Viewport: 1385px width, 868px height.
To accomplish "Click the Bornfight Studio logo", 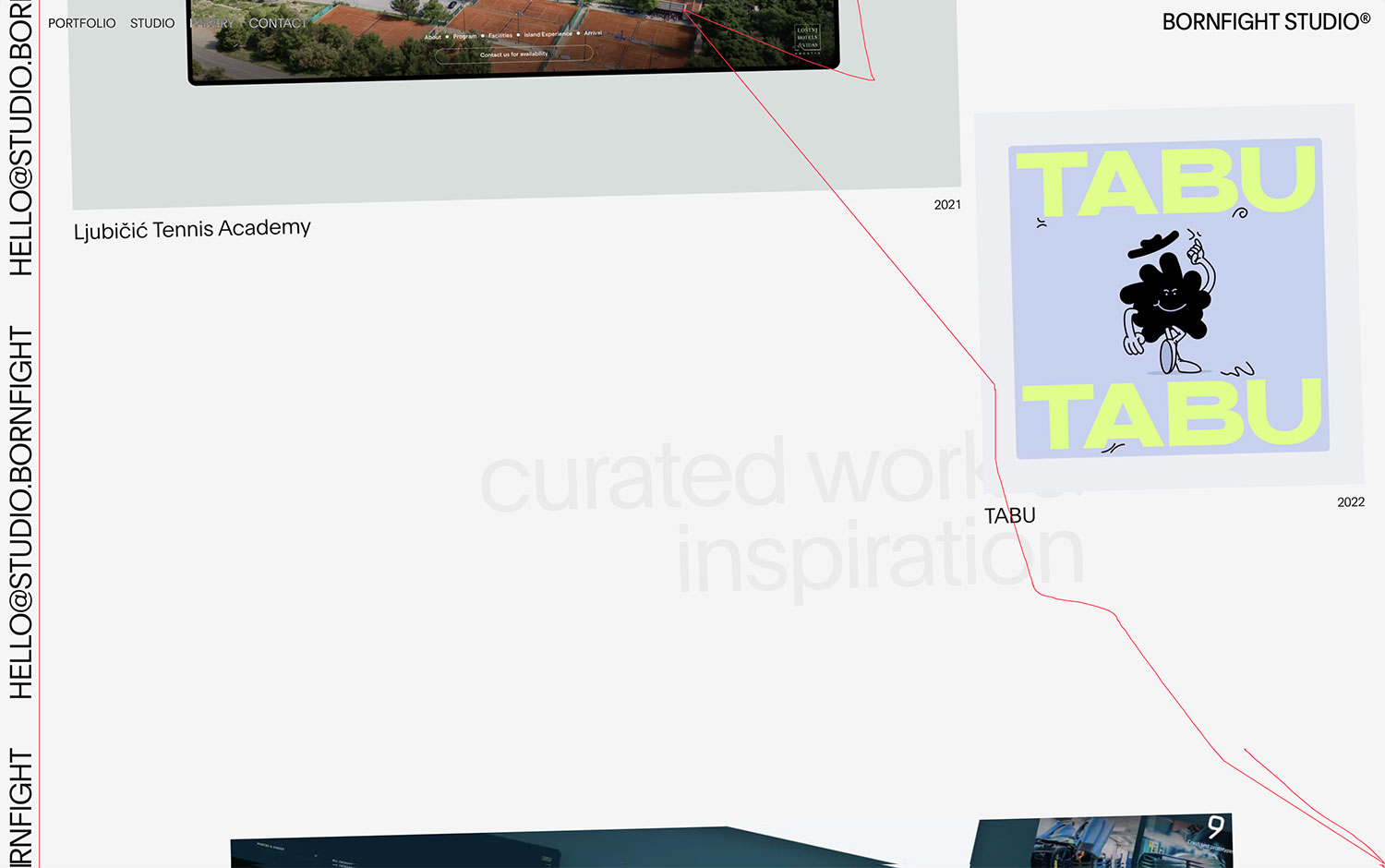I will (x=1266, y=22).
